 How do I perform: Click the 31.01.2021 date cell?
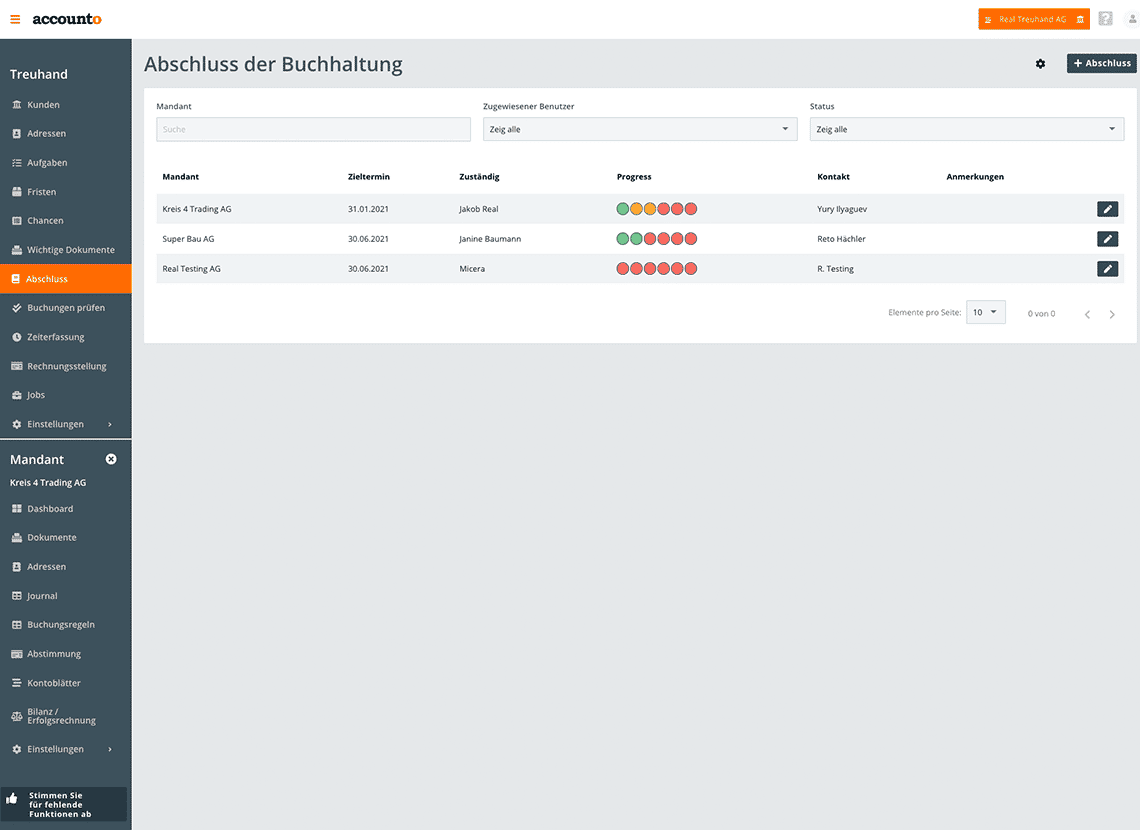click(368, 209)
